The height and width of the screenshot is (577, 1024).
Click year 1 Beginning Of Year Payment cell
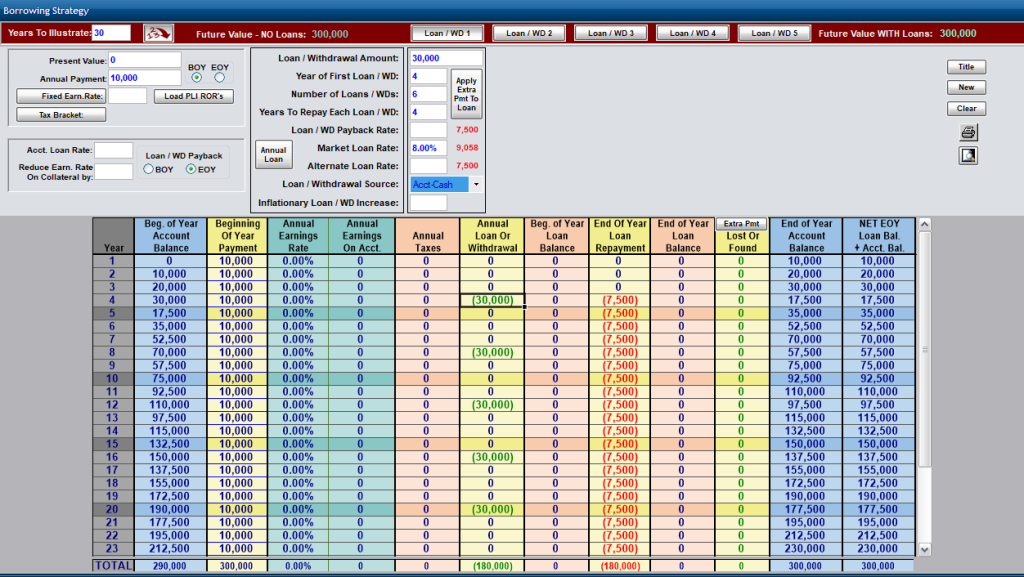point(237,261)
